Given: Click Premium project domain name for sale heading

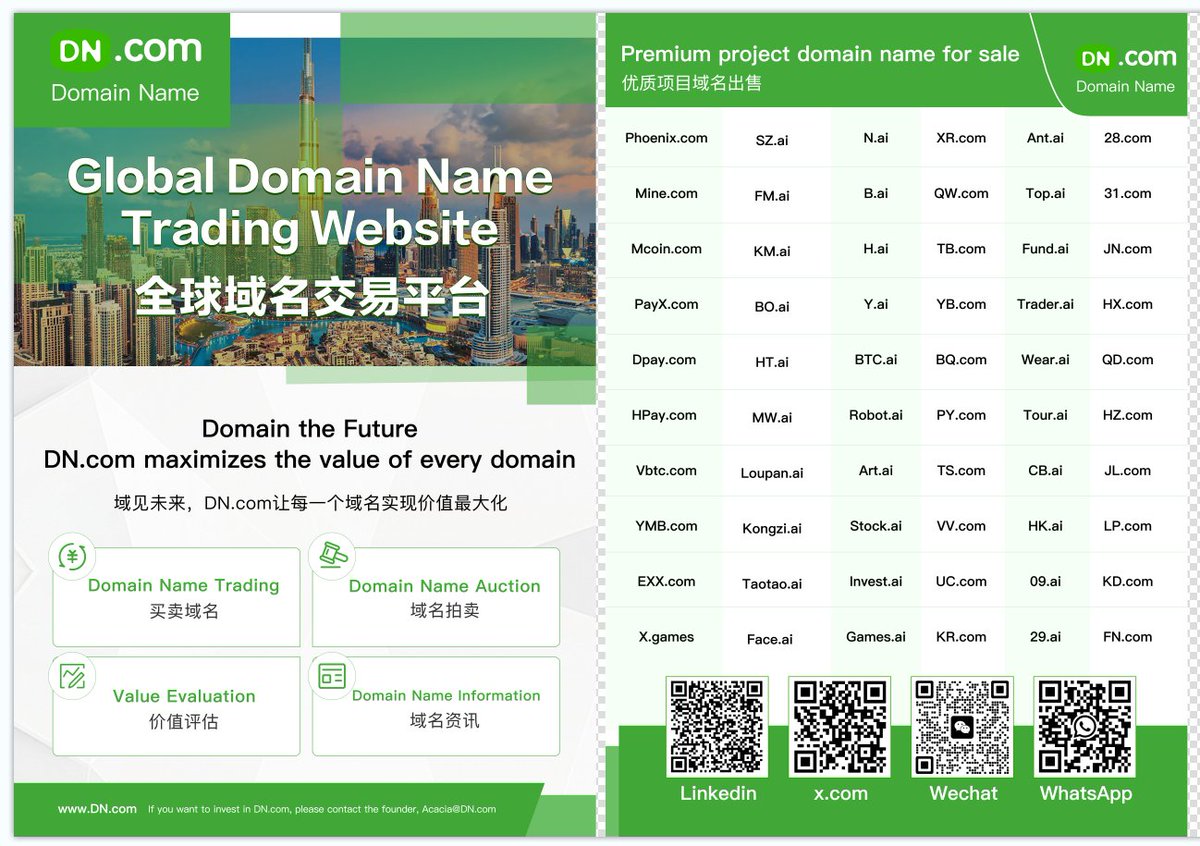Looking at the screenshot, I should point(820,54).
